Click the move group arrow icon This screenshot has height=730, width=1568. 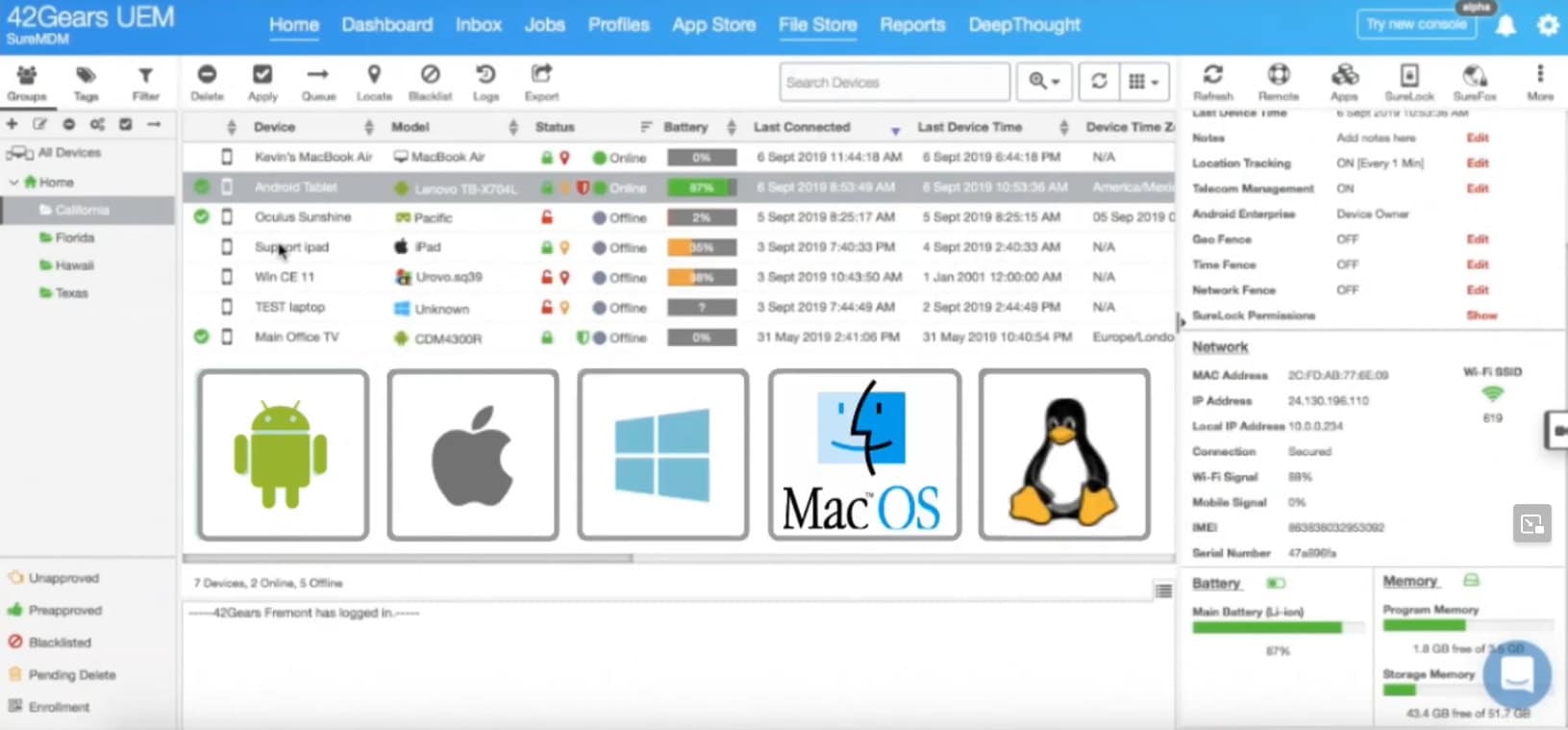point(154,124)
